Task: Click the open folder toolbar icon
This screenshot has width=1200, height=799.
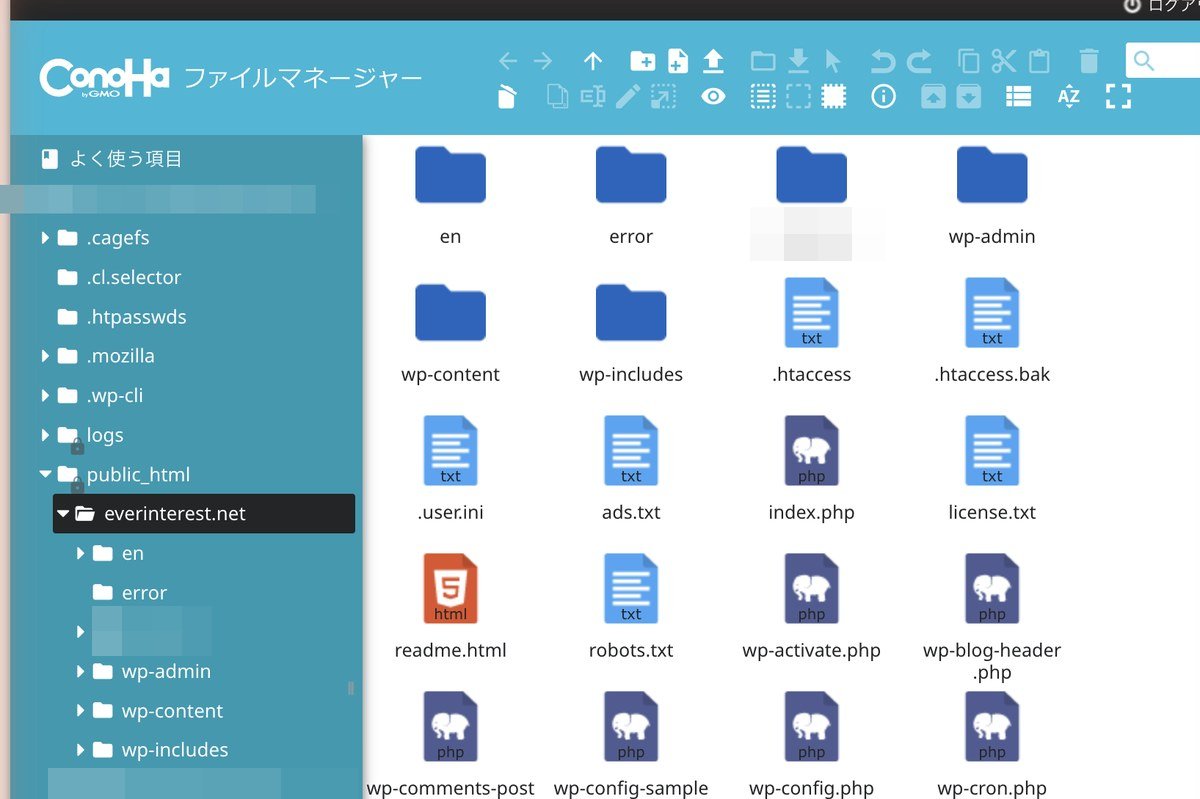Action: pos(763,62)
